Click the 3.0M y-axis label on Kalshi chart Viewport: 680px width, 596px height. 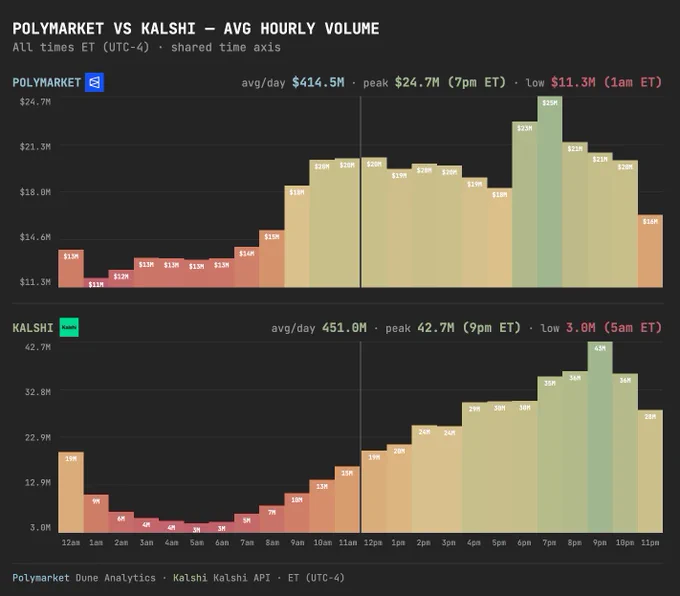point(40,527)
